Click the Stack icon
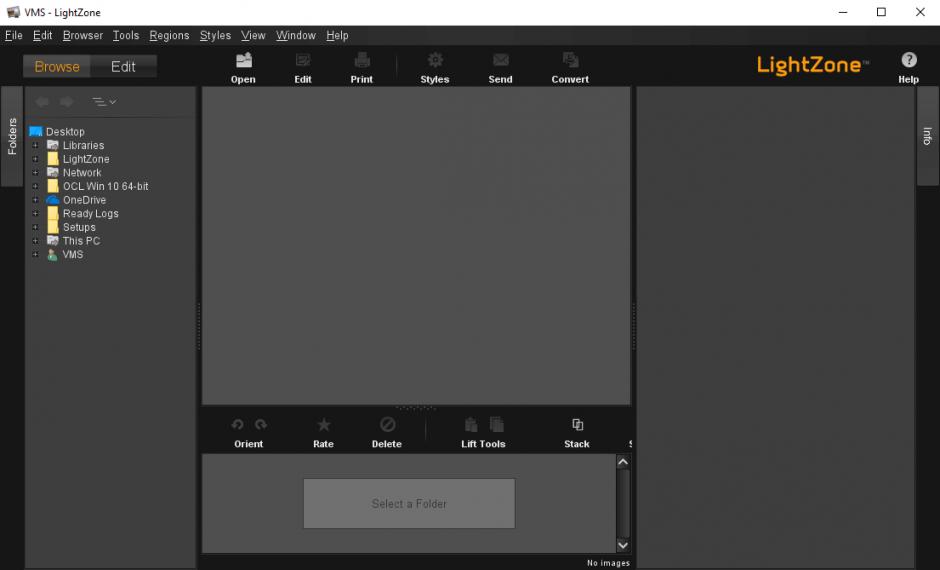The height and width of the screenshot is (570, 940). click(x=577, y=424)
